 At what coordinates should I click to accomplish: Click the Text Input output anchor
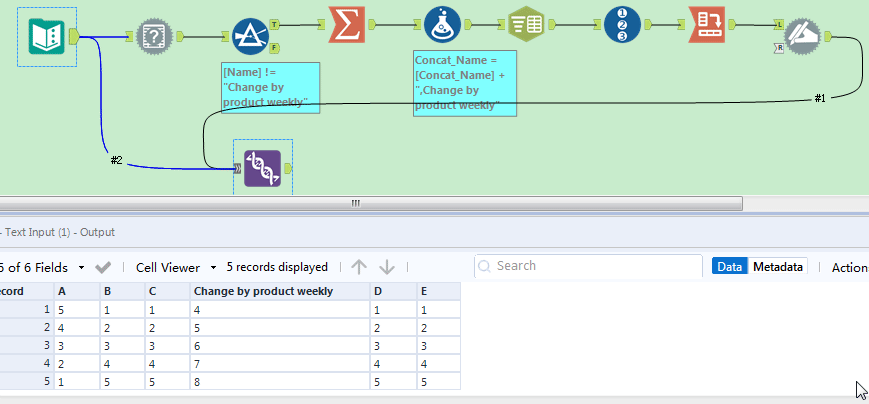[74, 37]
